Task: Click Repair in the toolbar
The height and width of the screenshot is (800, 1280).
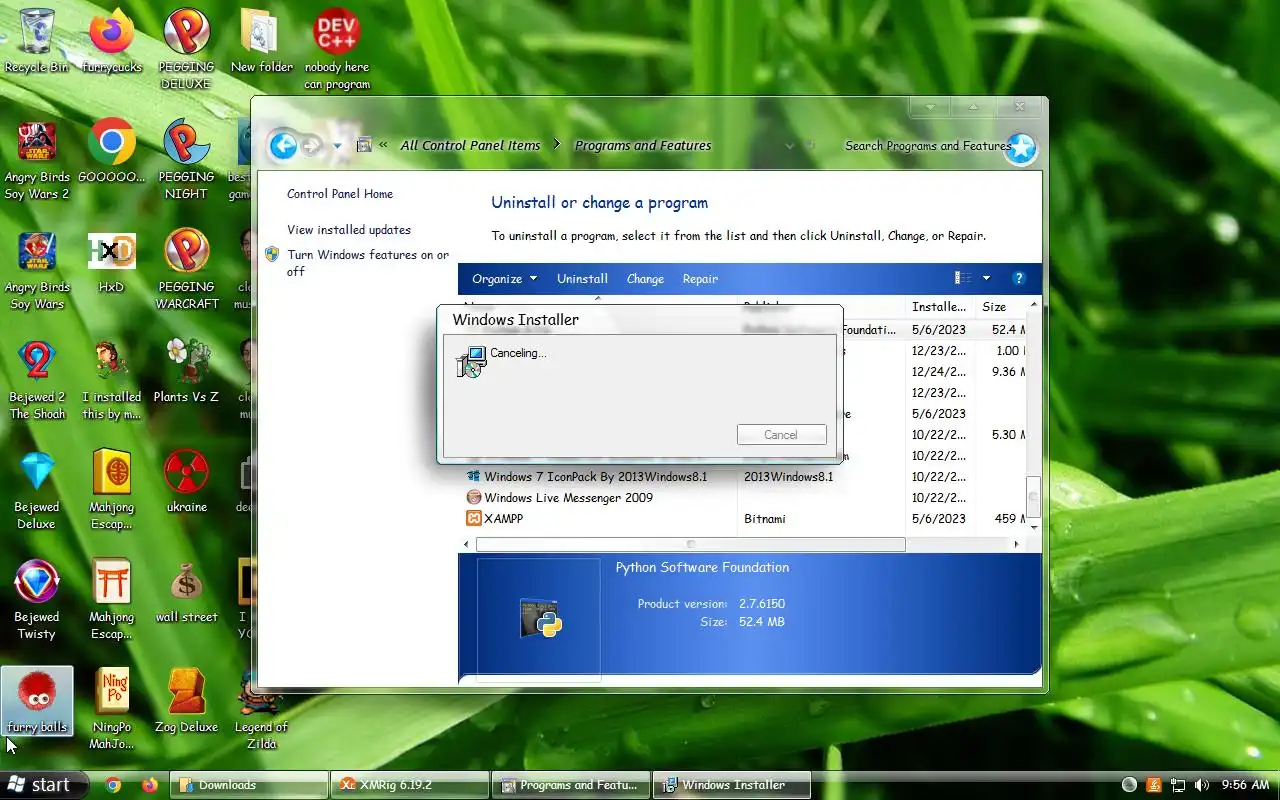Action: click(x=700, y=279)
